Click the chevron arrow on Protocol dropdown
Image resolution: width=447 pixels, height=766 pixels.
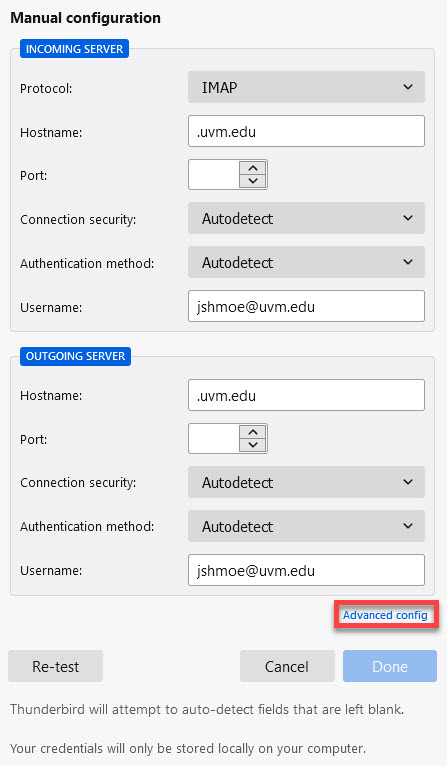408,87
